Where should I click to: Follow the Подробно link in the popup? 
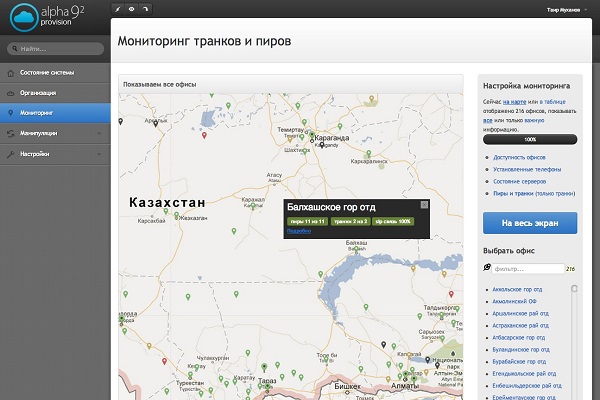[x=299, y=231]
